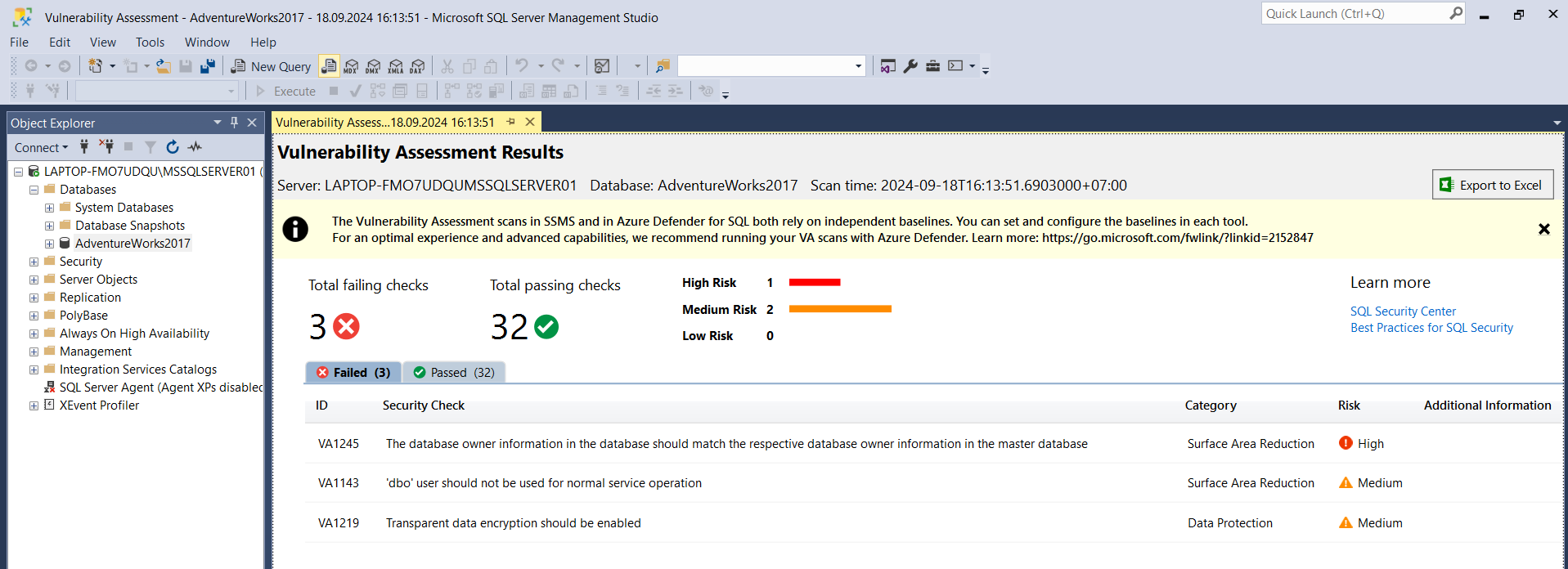1568x569 pixels.
Task: Open the Object Explorer window position dropdown
Action: pos(218,122)
